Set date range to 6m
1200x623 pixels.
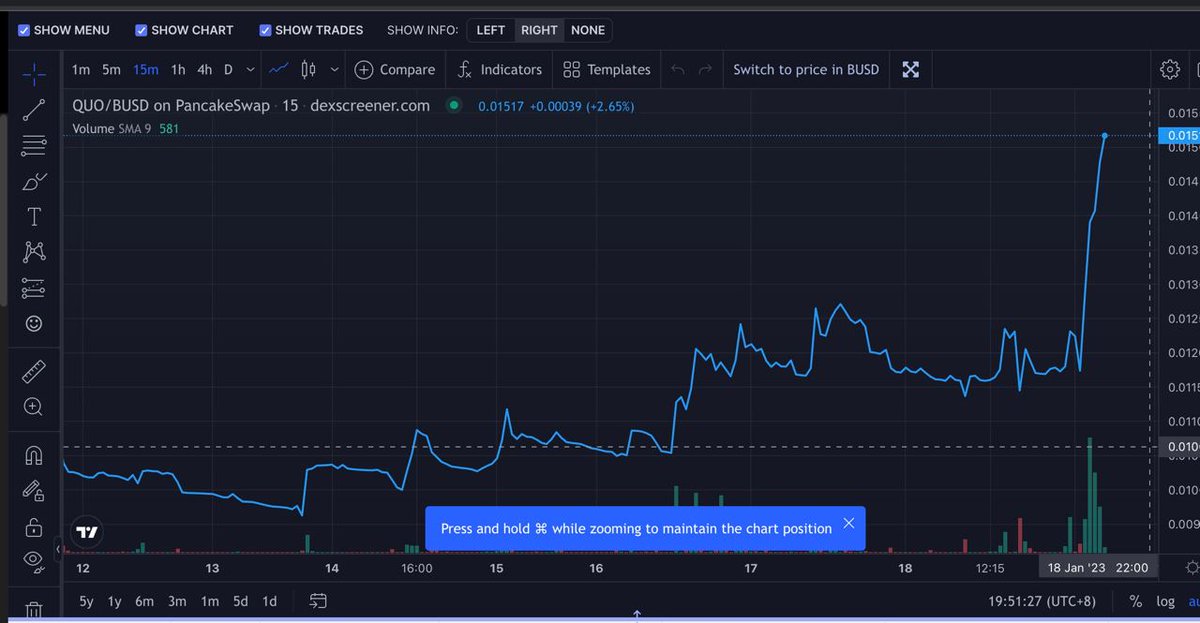[x=145, y=601]
